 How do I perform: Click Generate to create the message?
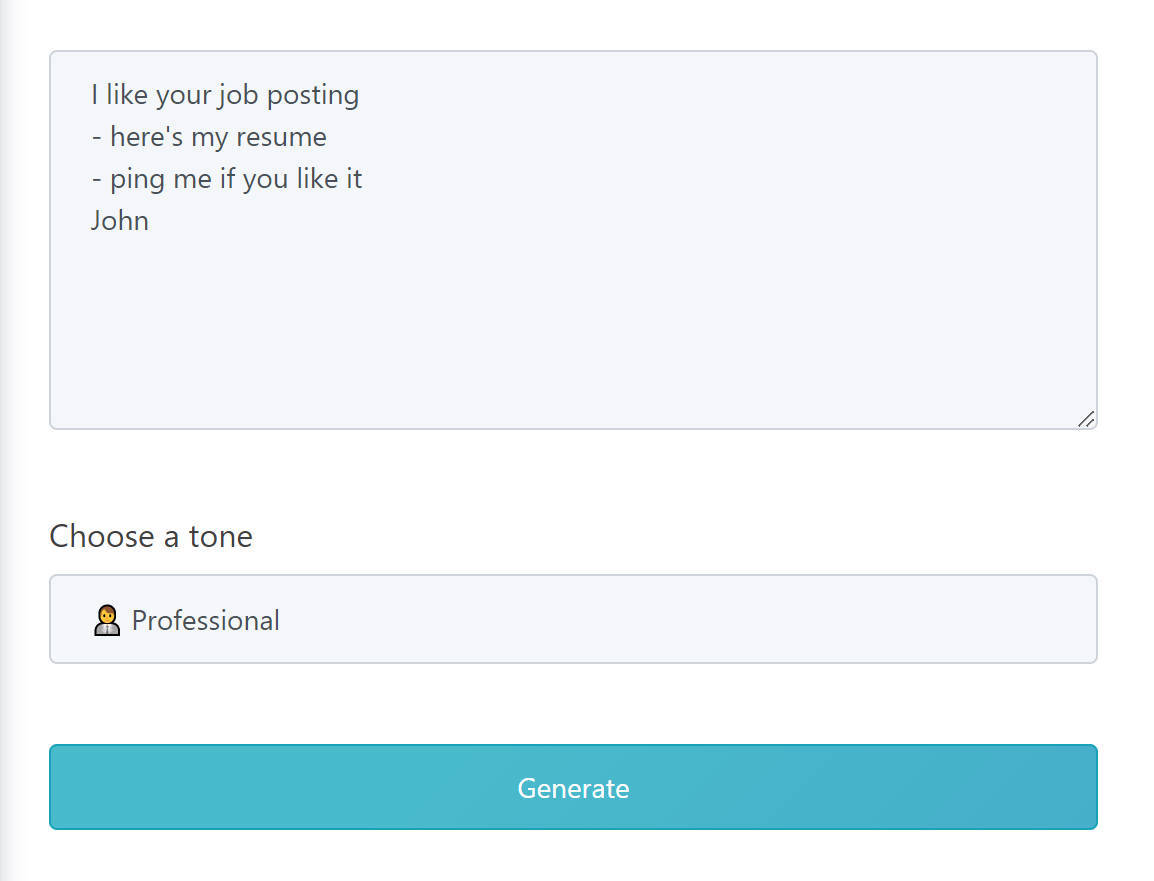[x=573, y=787]
